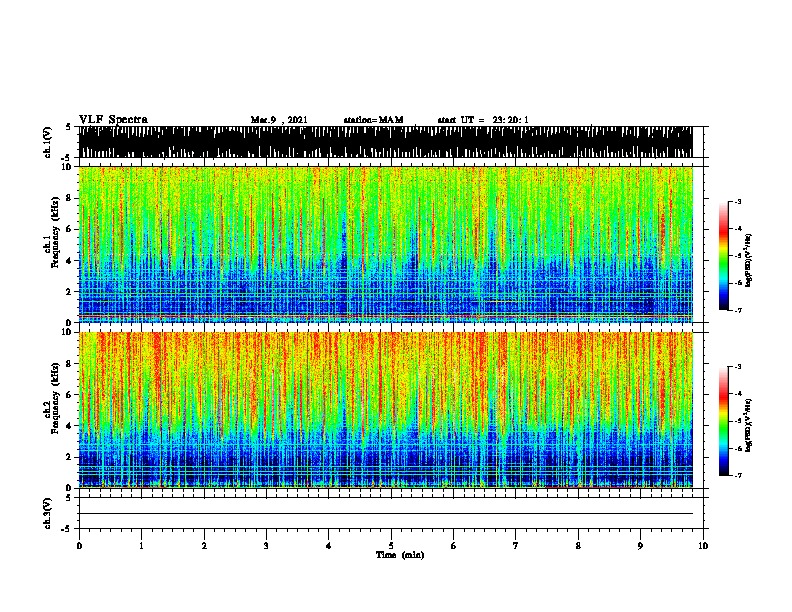
Task: Click the ch.1 spectrogram plot area
Action: point(385,244)
